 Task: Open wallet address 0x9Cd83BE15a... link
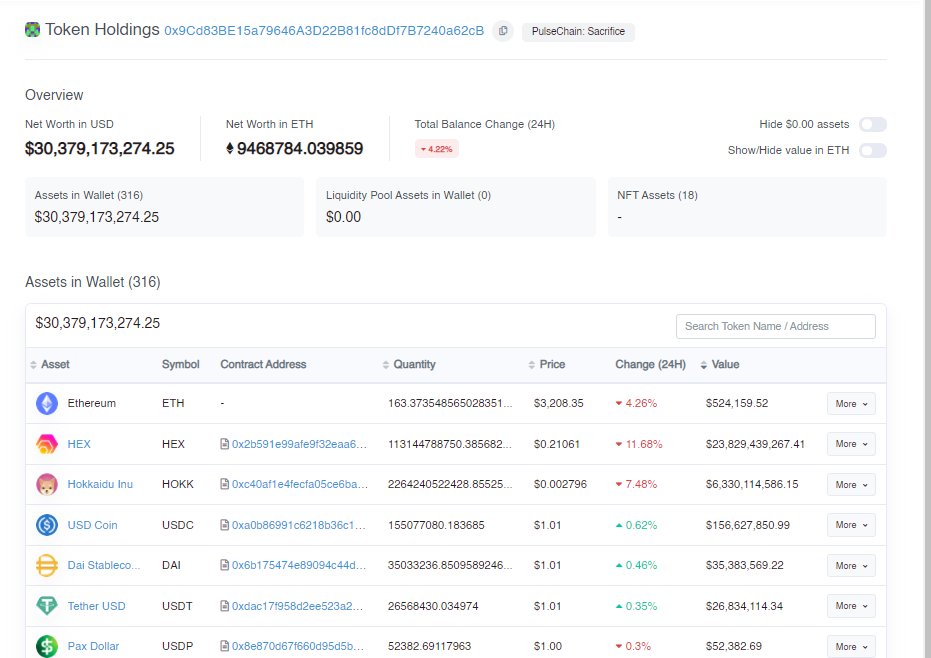tap(324, 31)
